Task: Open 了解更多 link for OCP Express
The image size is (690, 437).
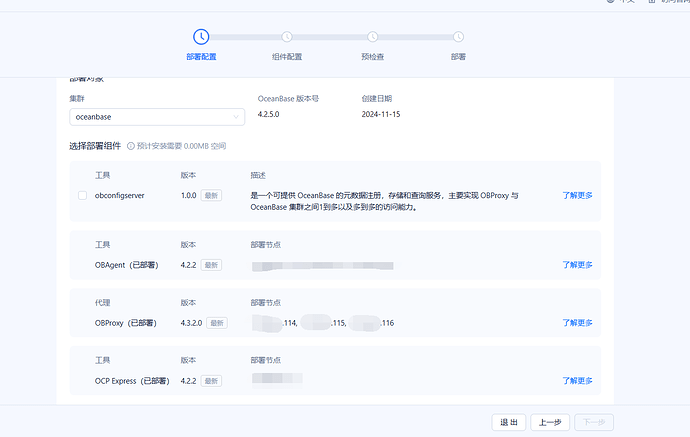Action: tap(577, 381)
